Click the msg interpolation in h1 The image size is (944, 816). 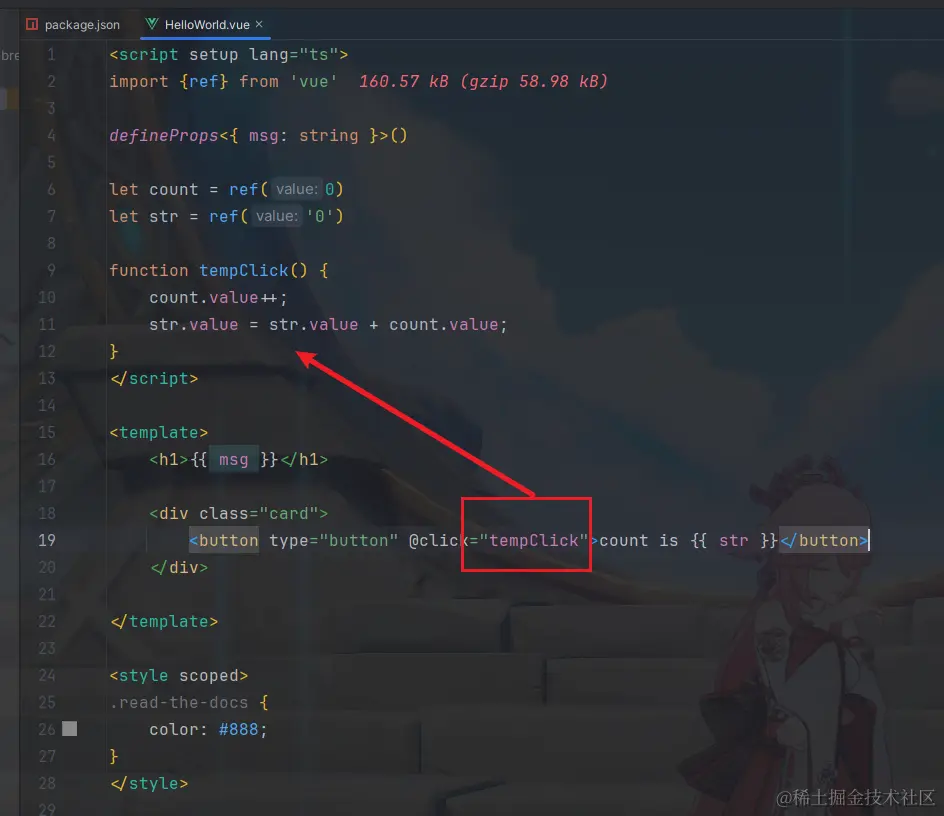click(x=234, y=459)
